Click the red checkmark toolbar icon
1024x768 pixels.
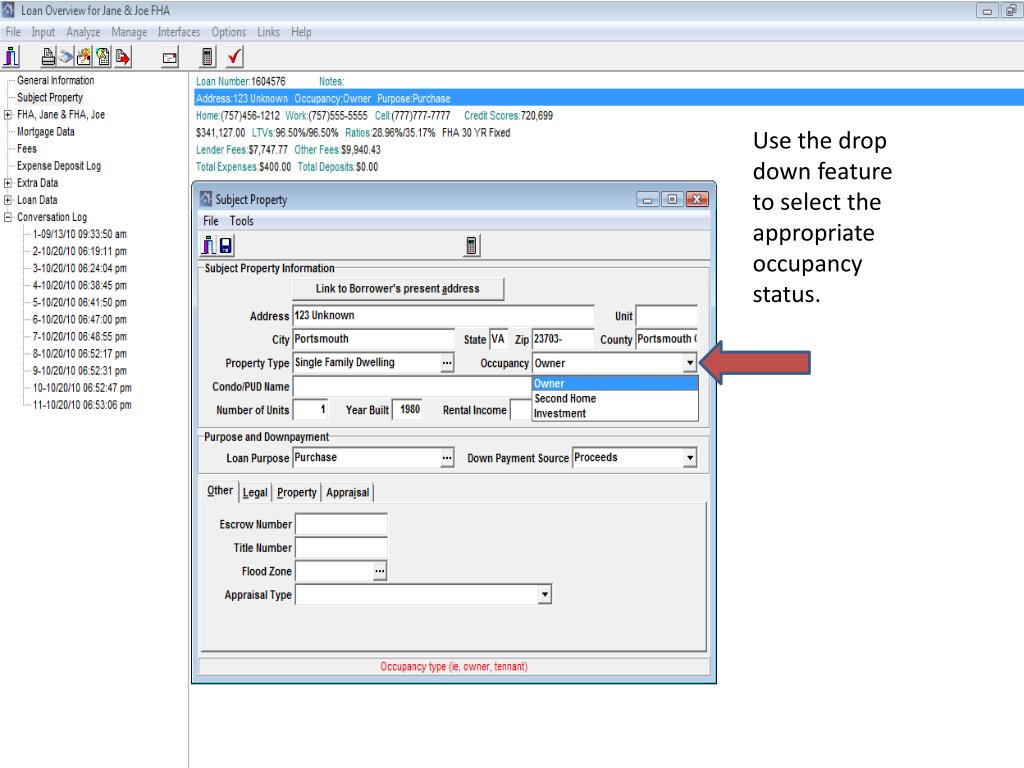point(235,57)
